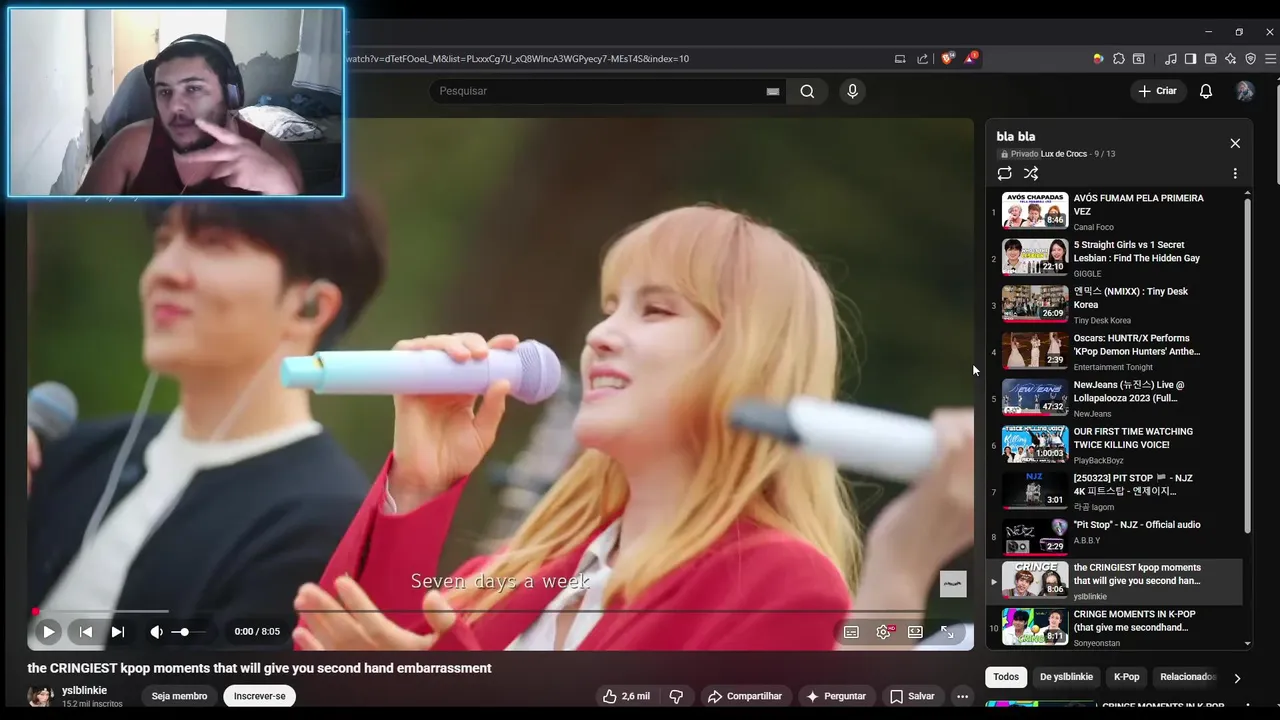Image resolution: width=1280 pixels, height=720 pixels.
Task: Click the install/cast screen icon in address bar
Action: coord(900,59)
